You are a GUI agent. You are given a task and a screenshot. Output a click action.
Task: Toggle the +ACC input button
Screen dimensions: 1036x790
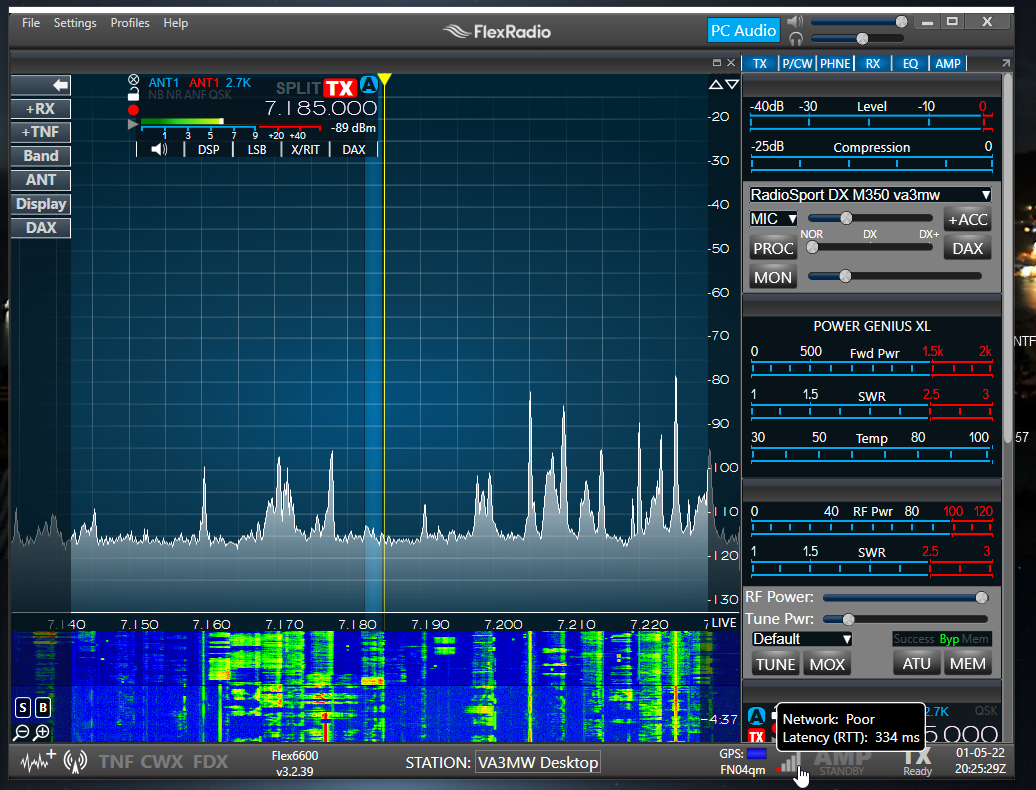967,219
